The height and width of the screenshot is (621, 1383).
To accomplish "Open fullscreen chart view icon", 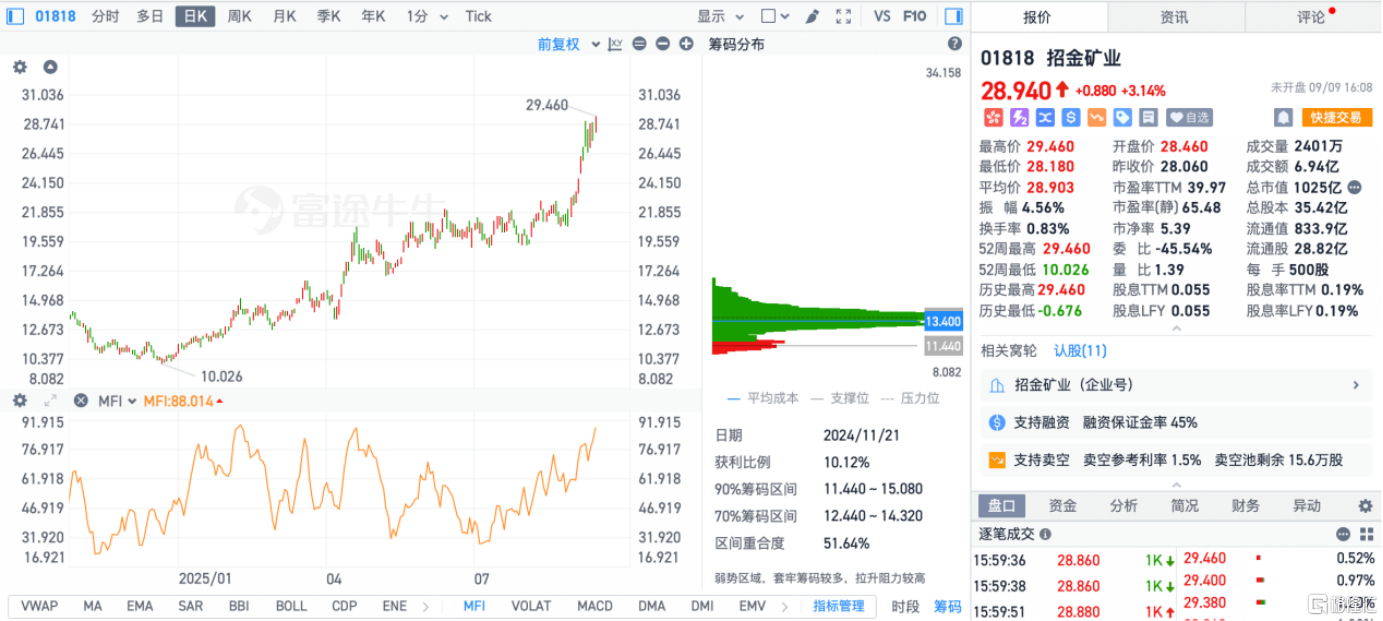I will pos(843,16).
